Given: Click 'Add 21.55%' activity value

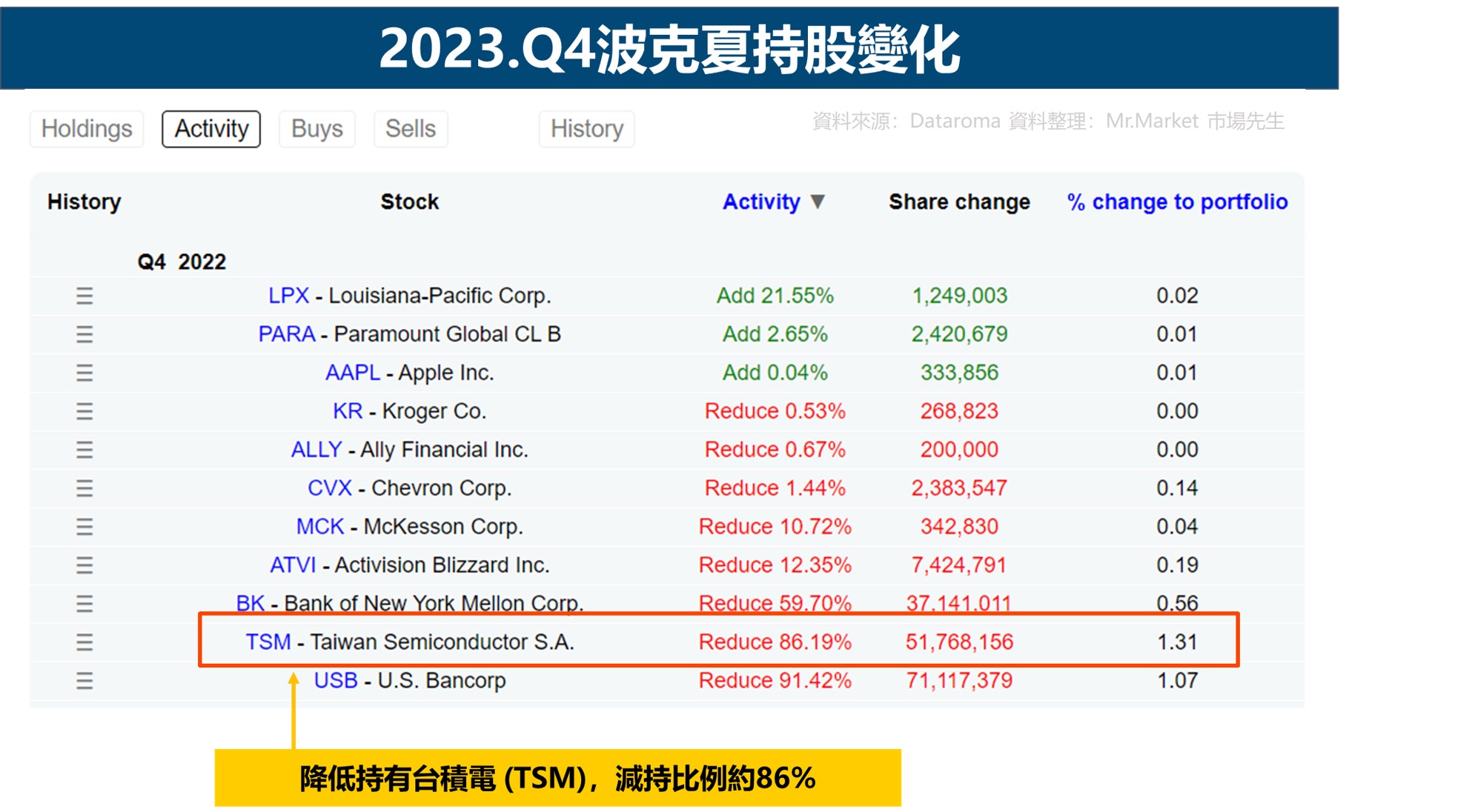Looking at the screenshot, I should click(x=775, y=296).
